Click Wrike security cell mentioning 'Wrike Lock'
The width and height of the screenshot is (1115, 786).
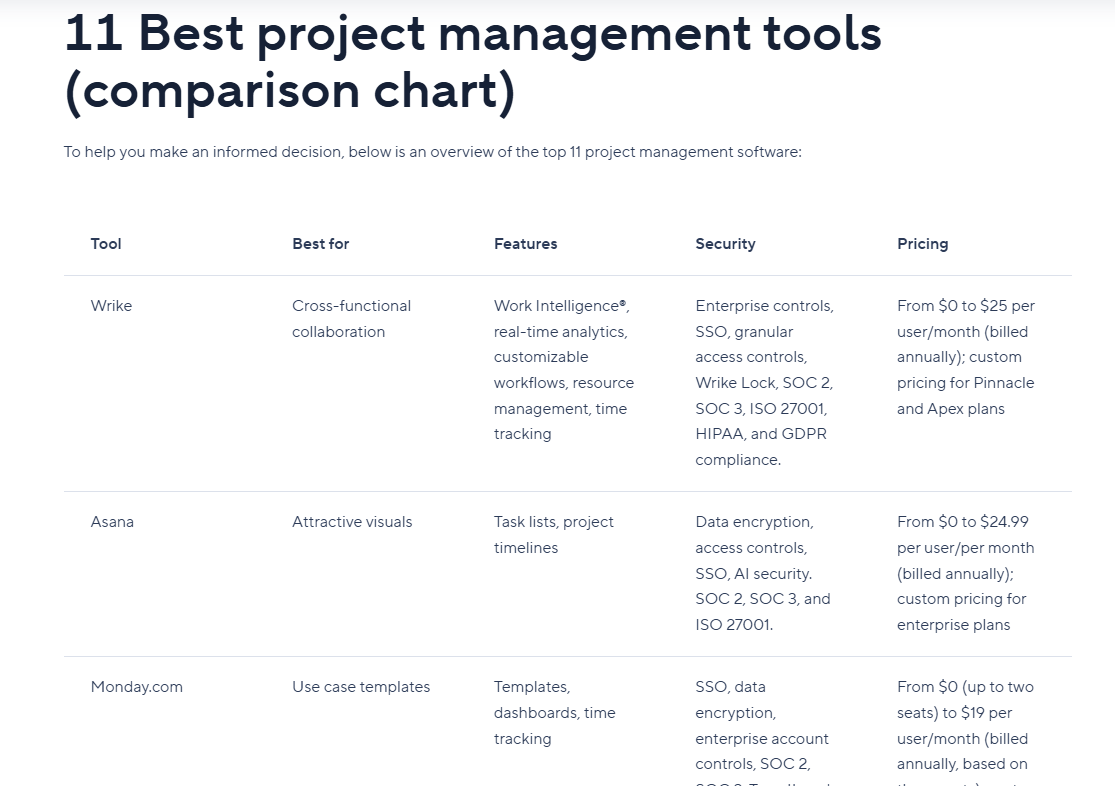click(764, 383)
